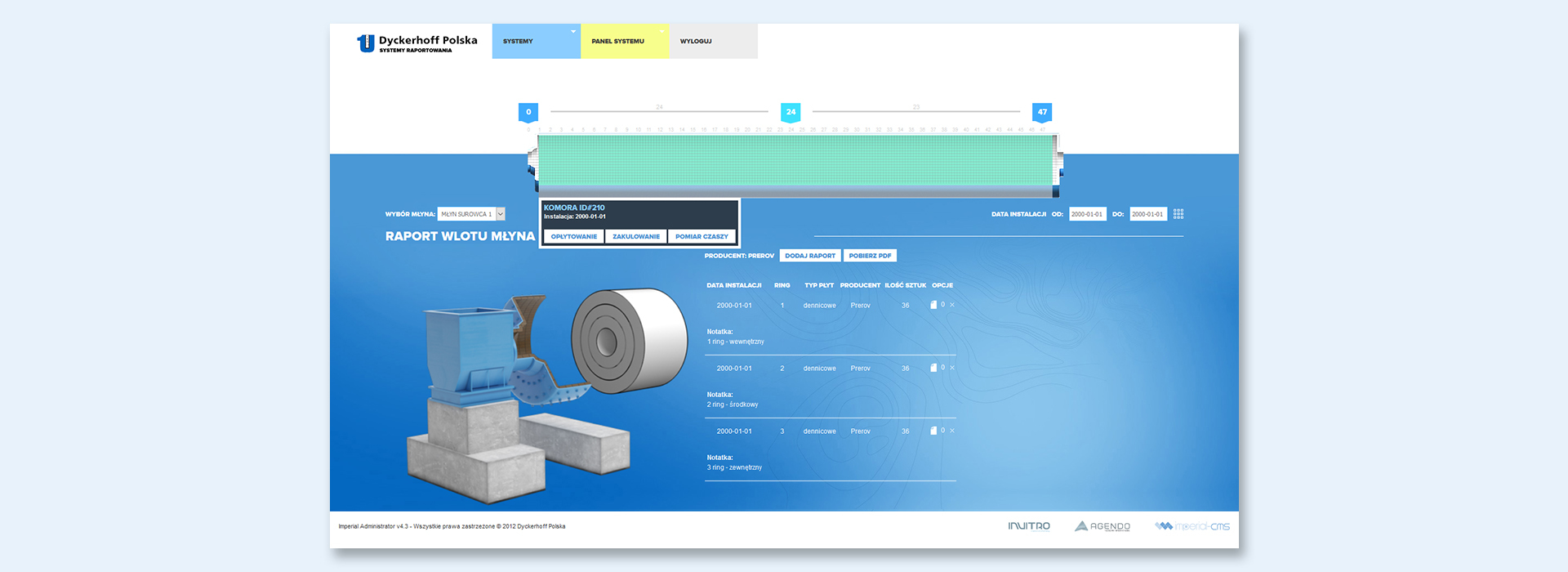Click the DO installation date field
The width and height of the screenshot is (1568, 572).
click(x=1148, y=214)
